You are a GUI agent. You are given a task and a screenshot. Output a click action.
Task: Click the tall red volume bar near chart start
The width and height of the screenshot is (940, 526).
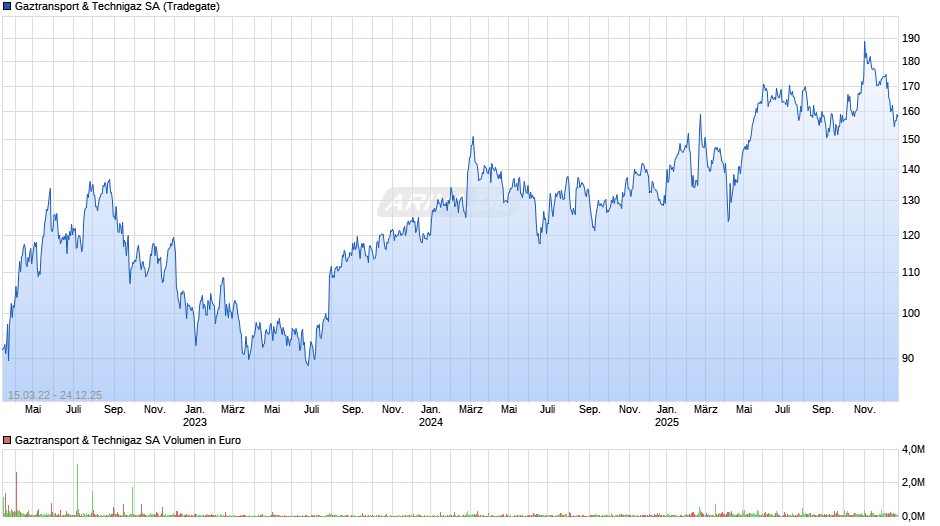coord(16,494)
